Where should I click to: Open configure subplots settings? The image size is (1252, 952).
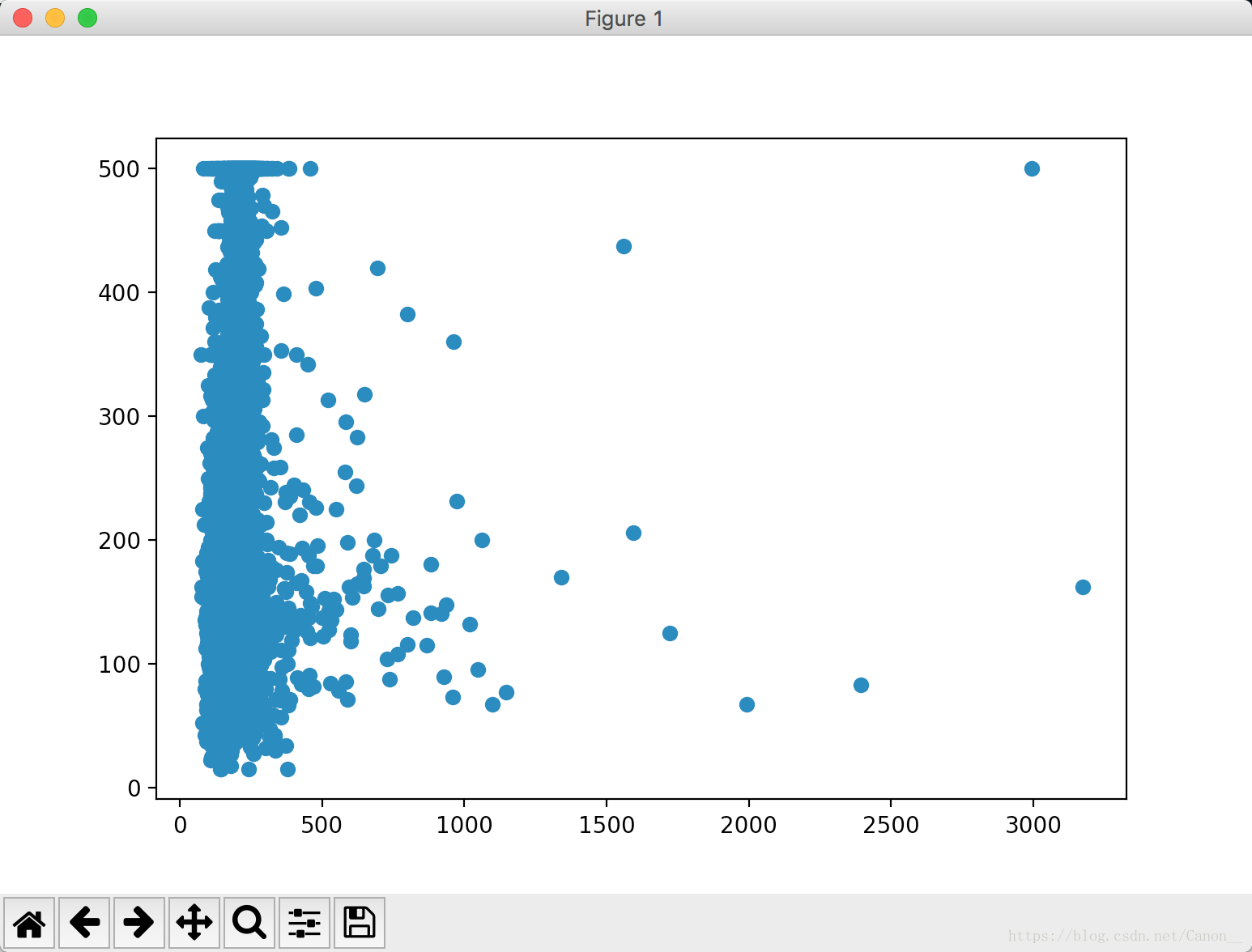click(x=304, y=922)
